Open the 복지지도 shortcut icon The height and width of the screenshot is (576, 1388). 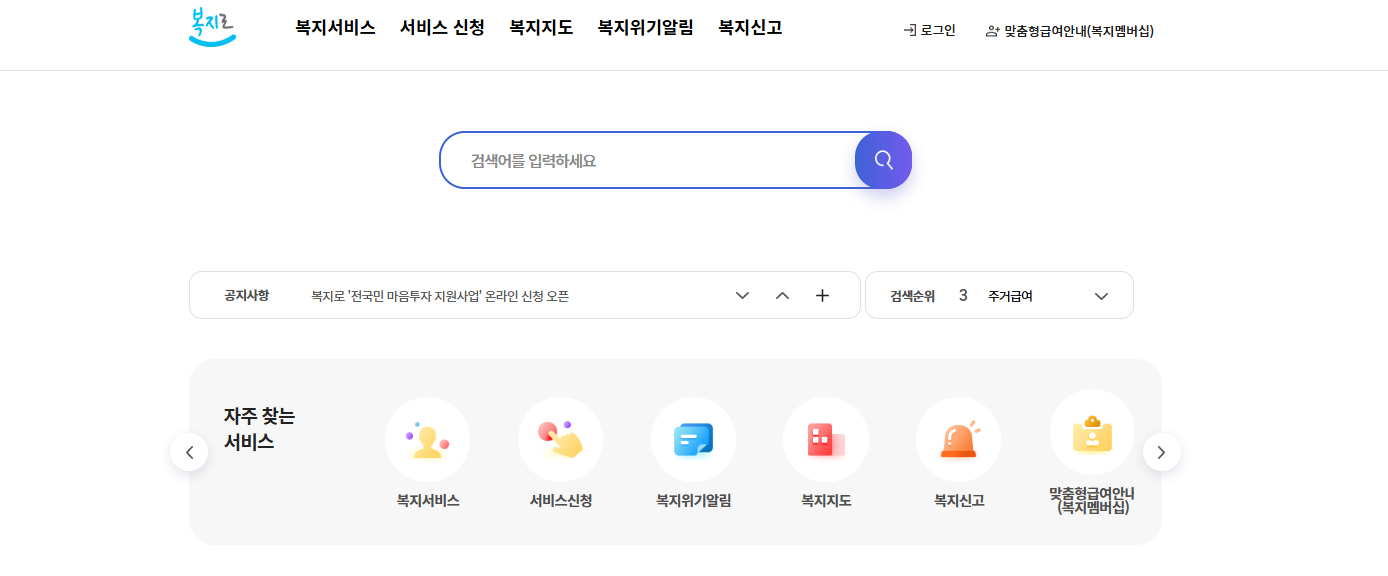point(826,440)
